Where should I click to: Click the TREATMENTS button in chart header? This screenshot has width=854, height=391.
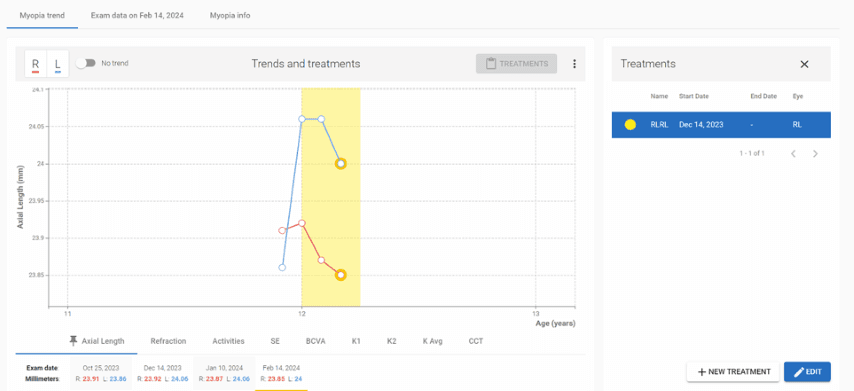pyautogui.click(x=516, y=64)
